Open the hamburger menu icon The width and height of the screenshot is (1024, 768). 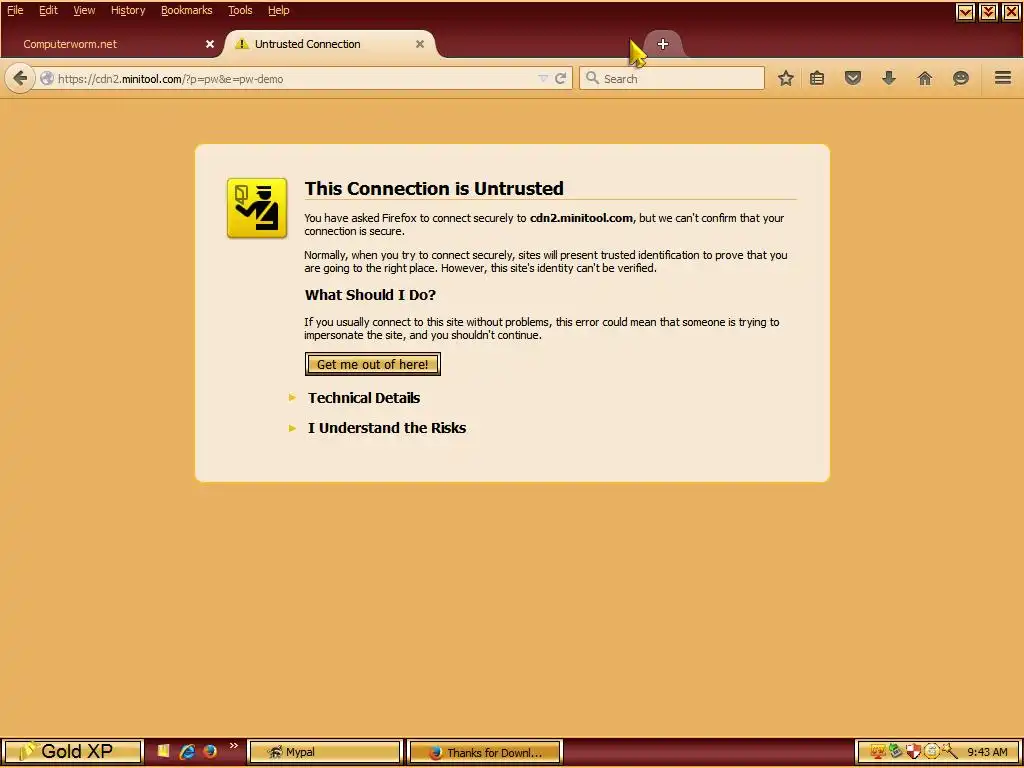coord(1003,78)
